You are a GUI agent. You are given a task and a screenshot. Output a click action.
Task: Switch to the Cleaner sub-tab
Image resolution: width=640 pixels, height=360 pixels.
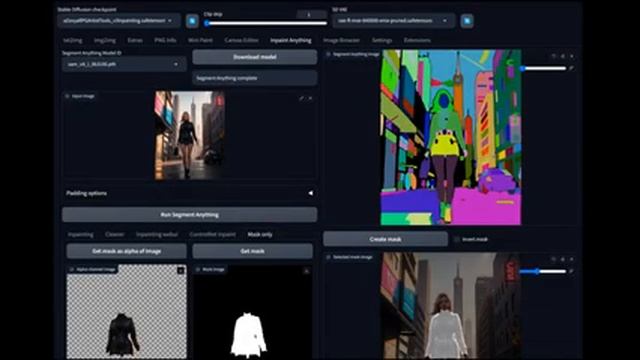(x=114, y=235)
